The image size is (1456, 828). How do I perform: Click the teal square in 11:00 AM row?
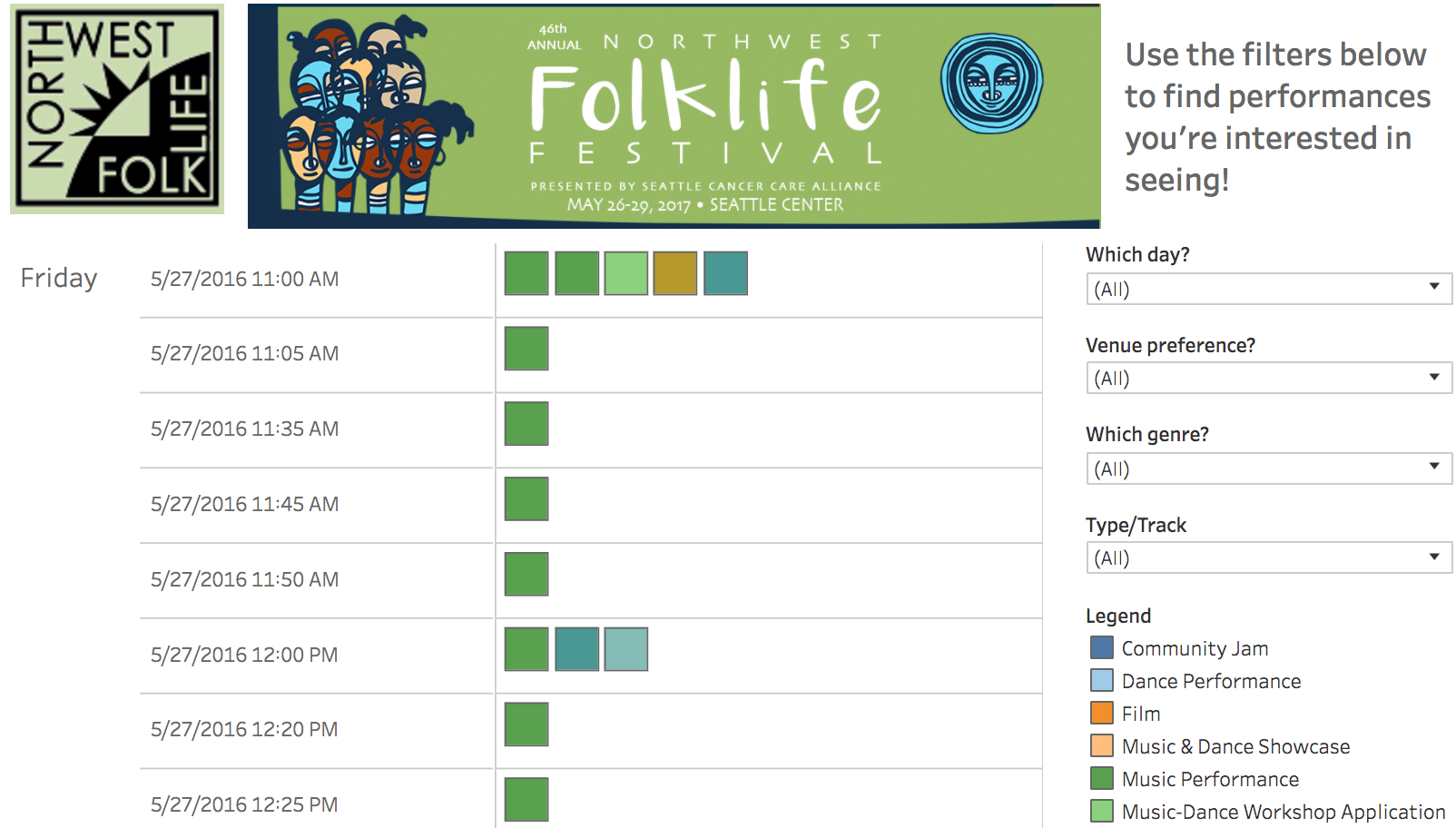point(725,273)
